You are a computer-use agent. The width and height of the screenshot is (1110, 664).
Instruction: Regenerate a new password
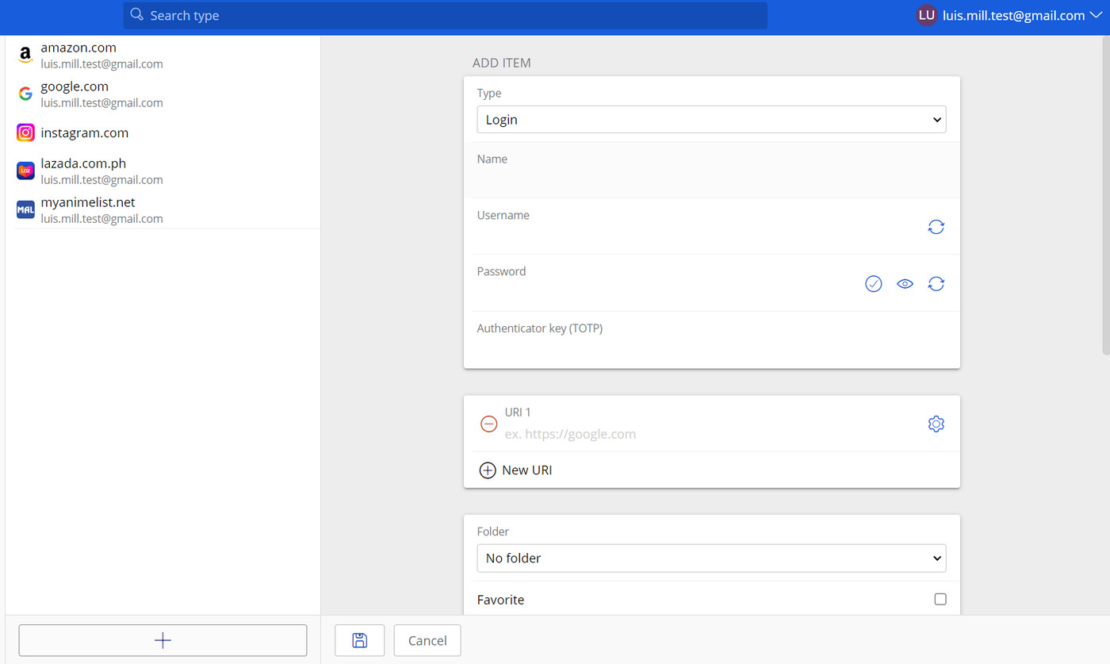tap(936, 283)
